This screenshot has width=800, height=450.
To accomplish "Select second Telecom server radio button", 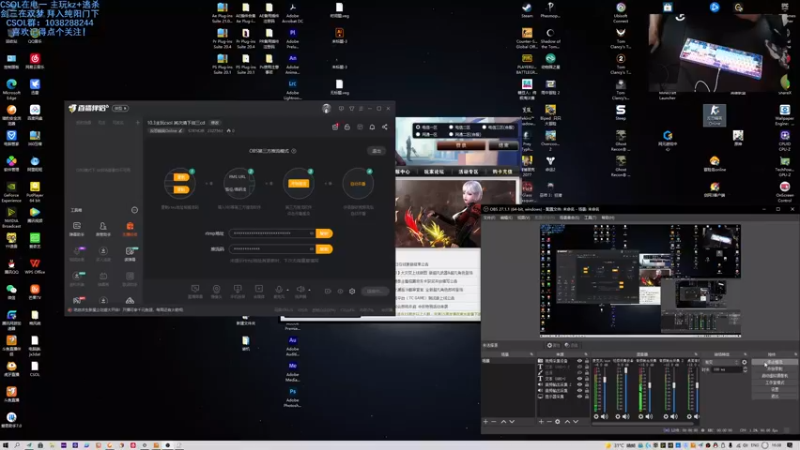I will [x=451, y=127].
